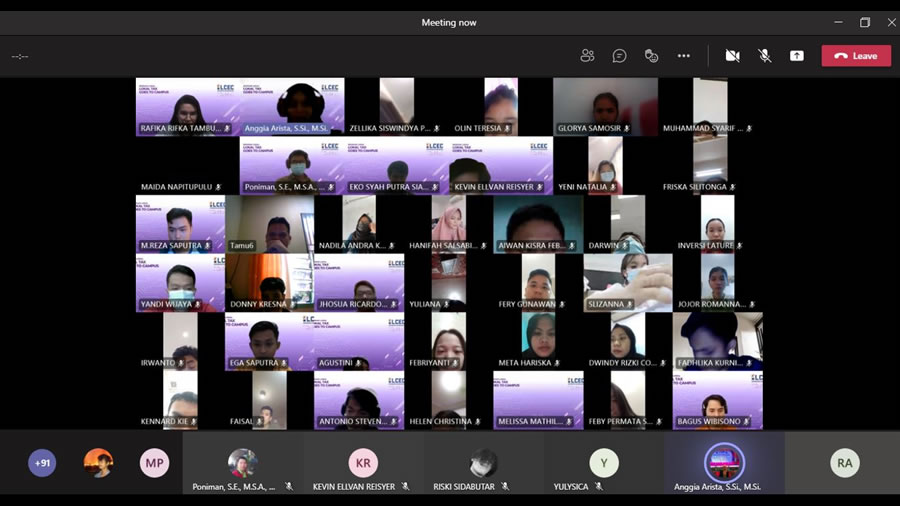Open the More actions ellipsis menu
This screenshot has height=506, width=900.
684,56
